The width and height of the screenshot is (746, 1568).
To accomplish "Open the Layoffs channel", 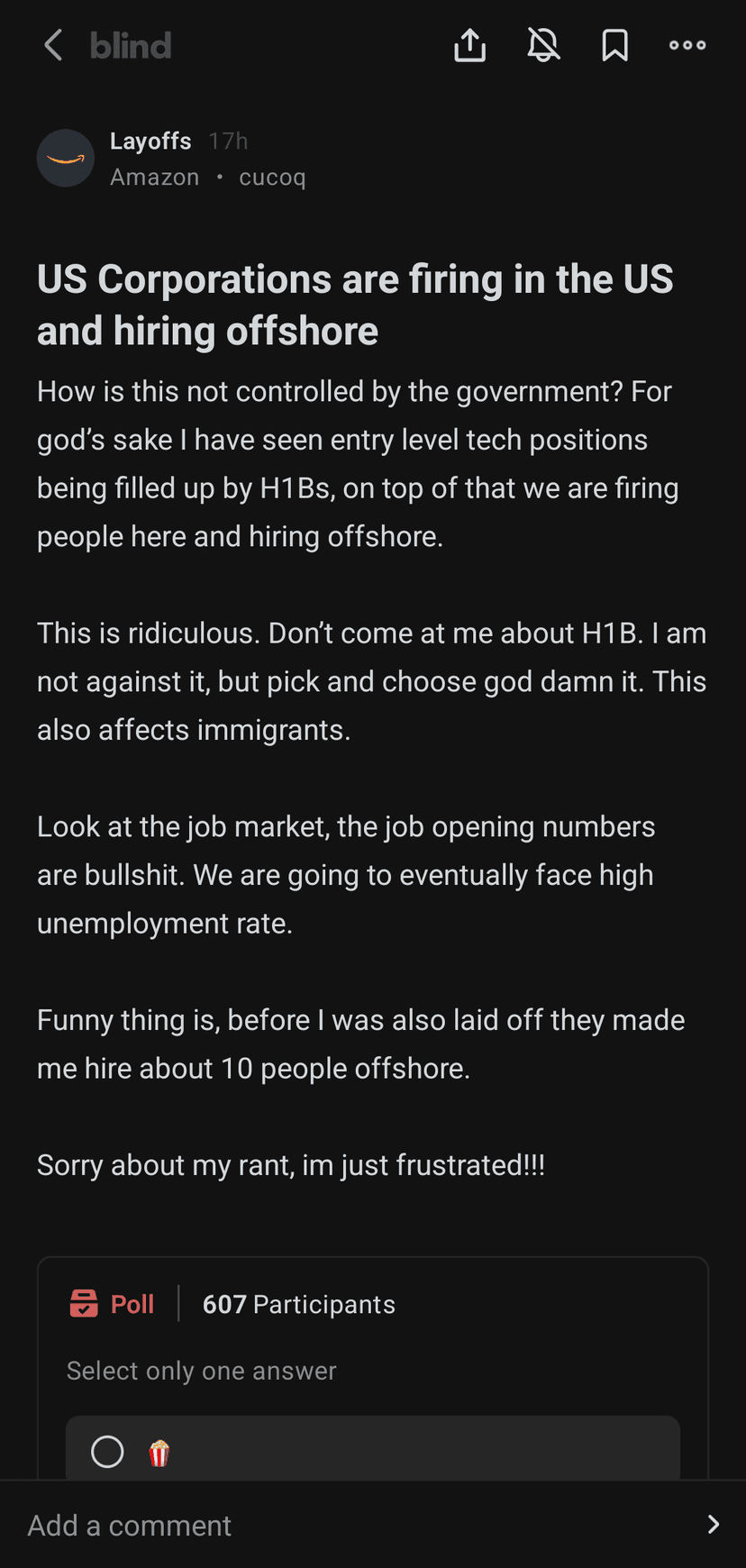I will 150,141.
